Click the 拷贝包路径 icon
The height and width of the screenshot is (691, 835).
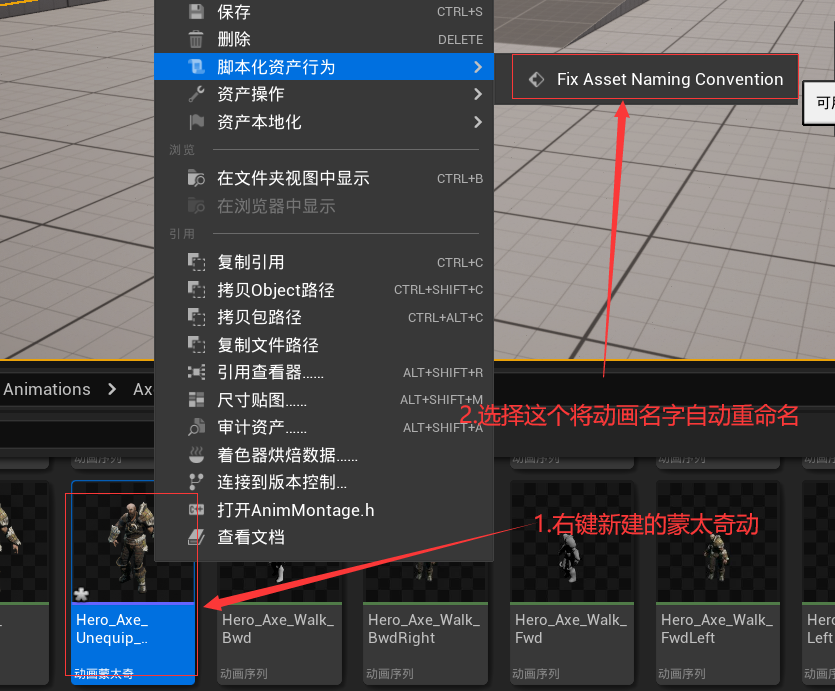point(197,317)
